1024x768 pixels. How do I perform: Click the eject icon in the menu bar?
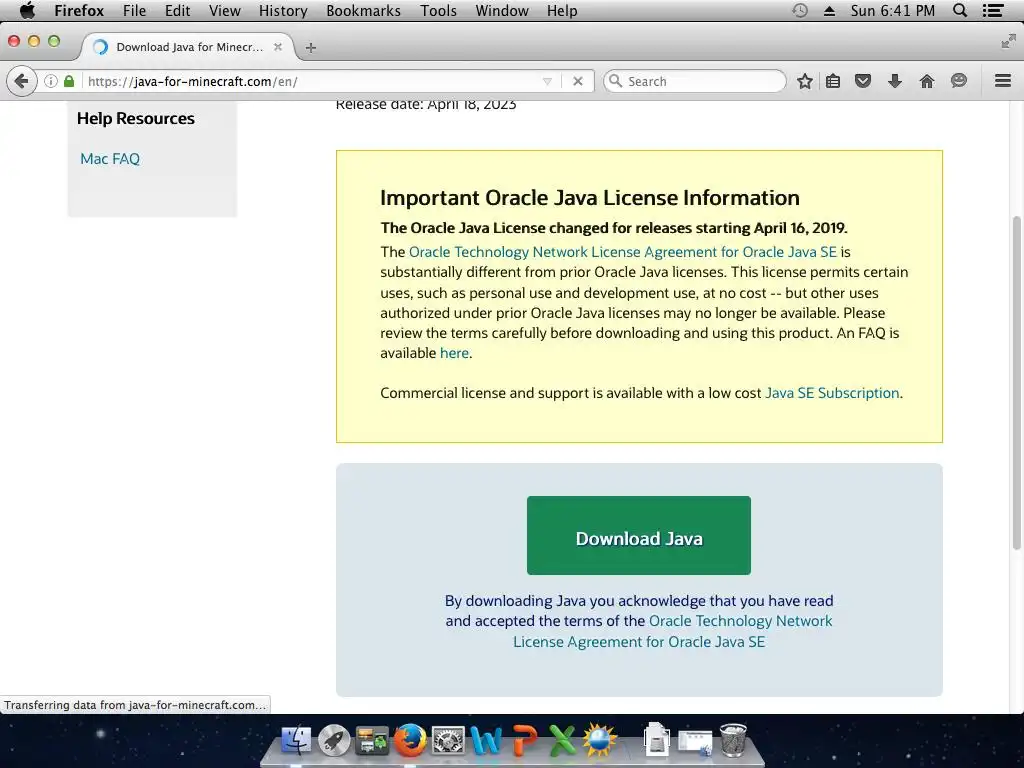[829, 10]
